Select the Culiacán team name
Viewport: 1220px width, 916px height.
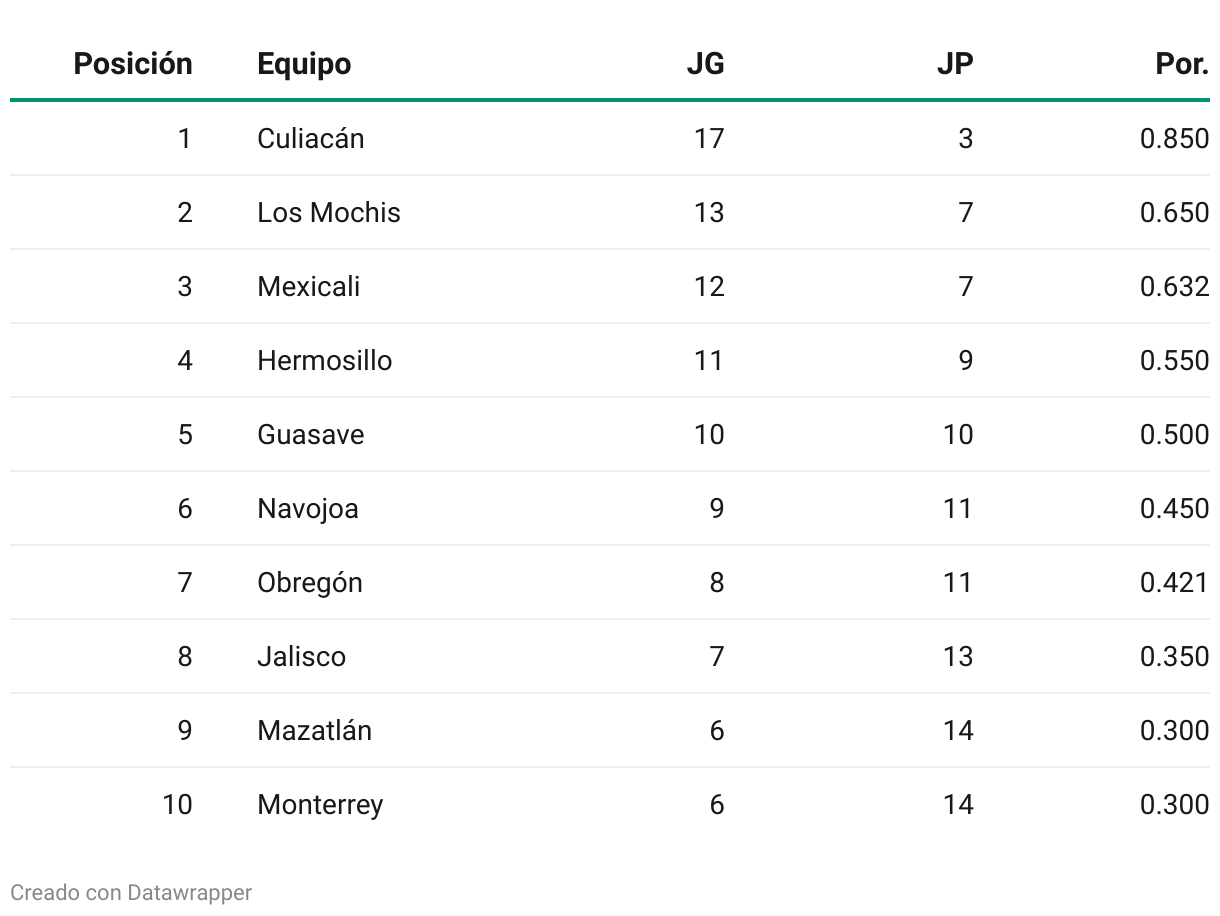311,138
